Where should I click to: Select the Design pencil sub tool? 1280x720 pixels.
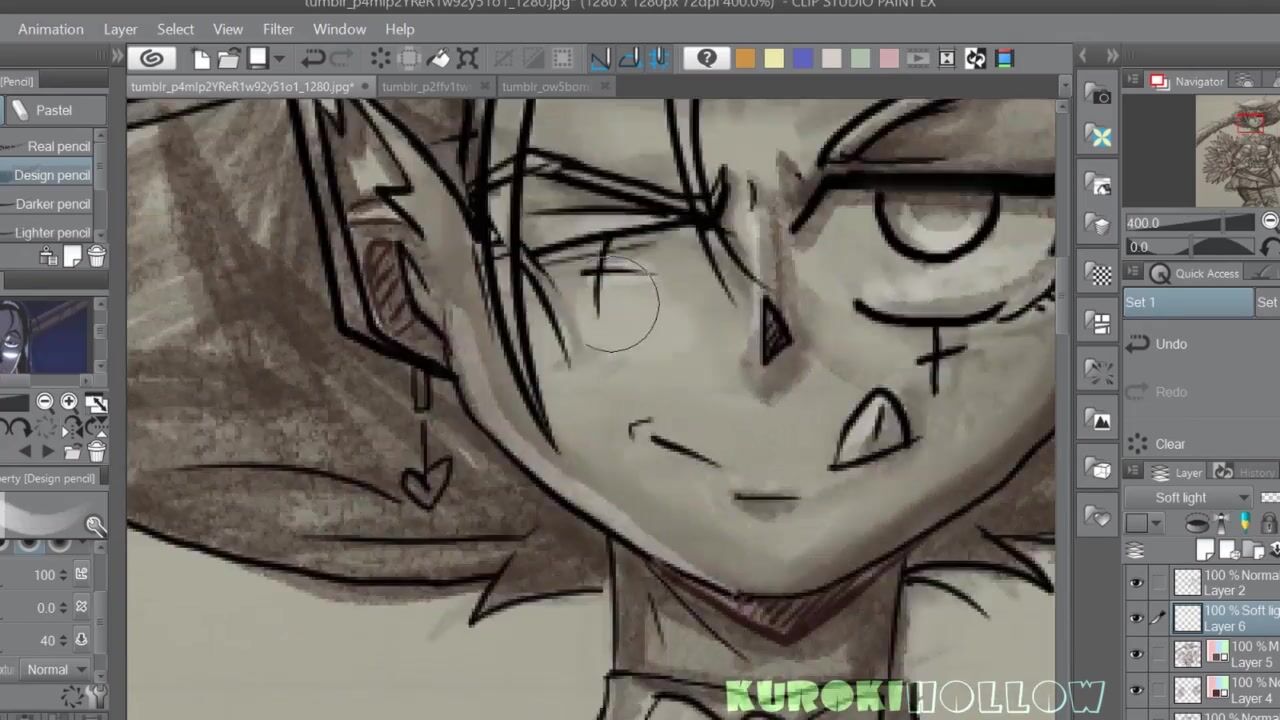click(x=52, y=175)
